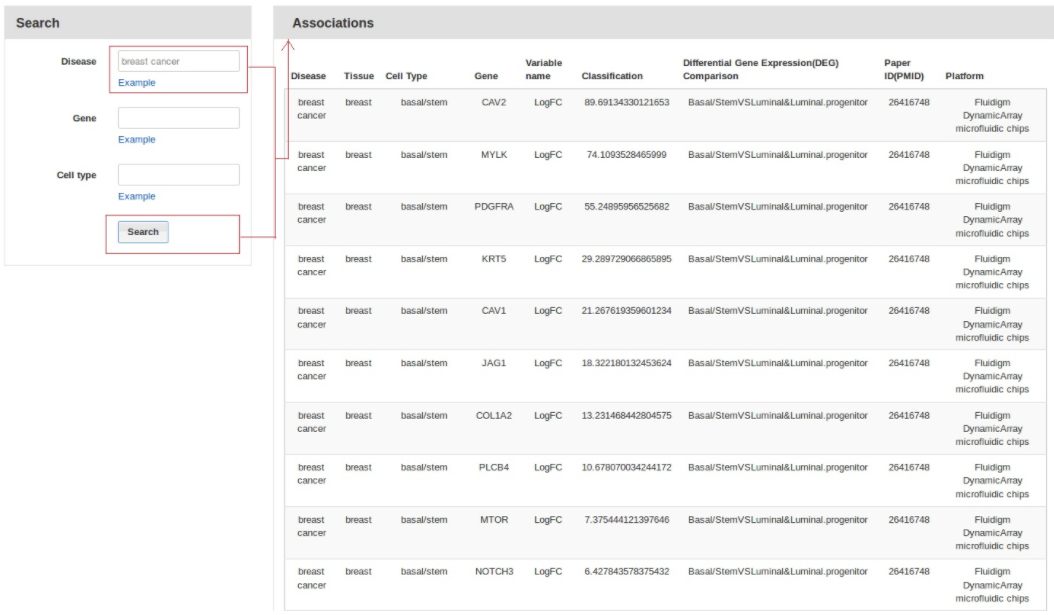Click the Disease input field
The width and height of the screenshot is (1054, 615).
(179, 61)
